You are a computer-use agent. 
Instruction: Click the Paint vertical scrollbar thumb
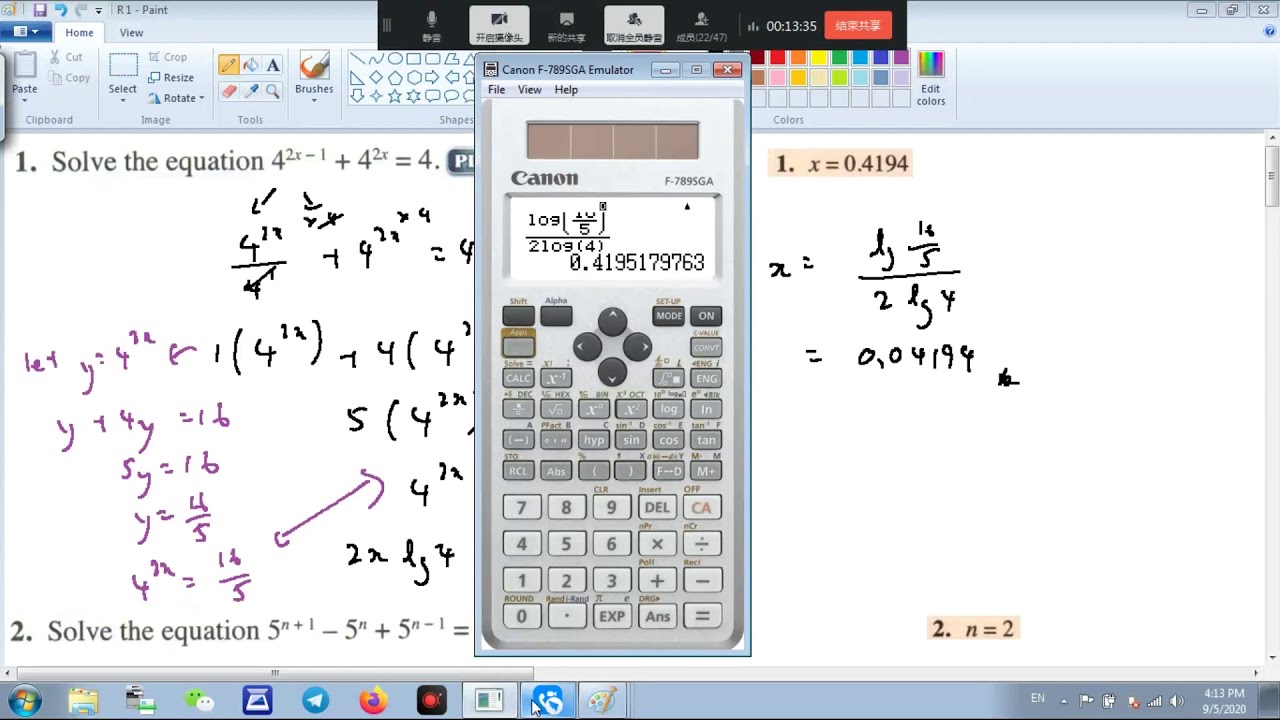1272,175
